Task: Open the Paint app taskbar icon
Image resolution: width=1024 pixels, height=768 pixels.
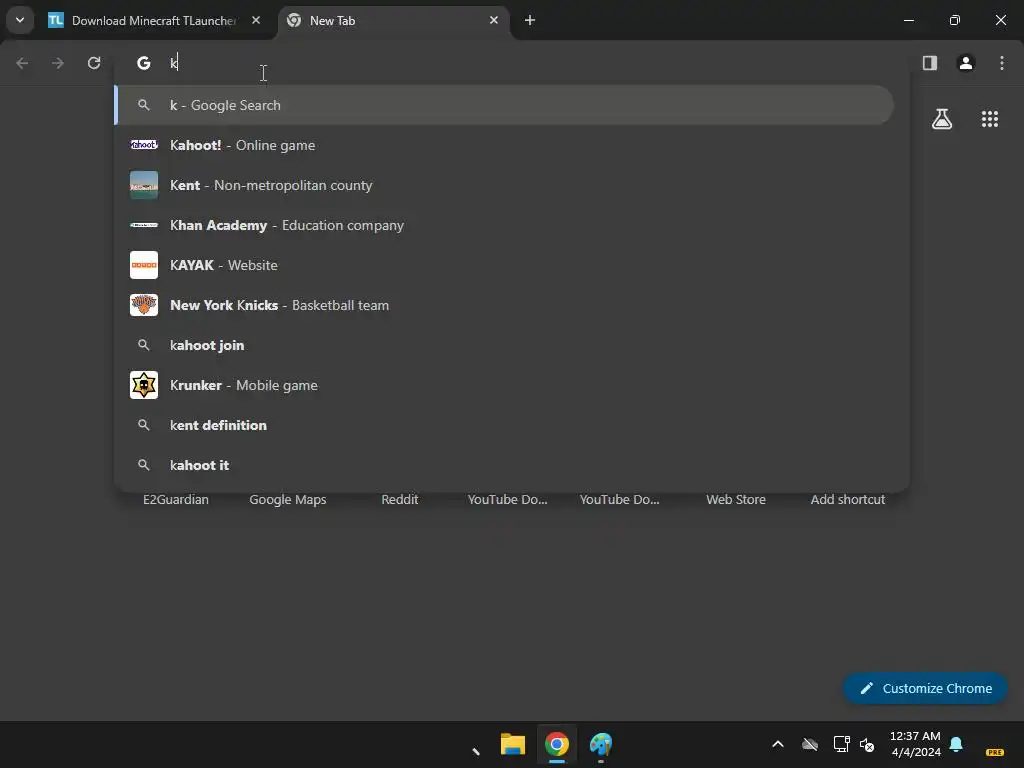Action: [x=601, y=744]
